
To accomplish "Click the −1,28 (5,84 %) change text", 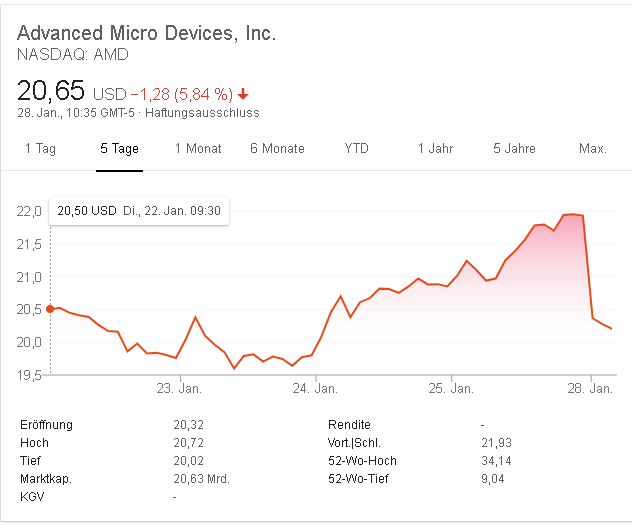I will tap(182, 94).
